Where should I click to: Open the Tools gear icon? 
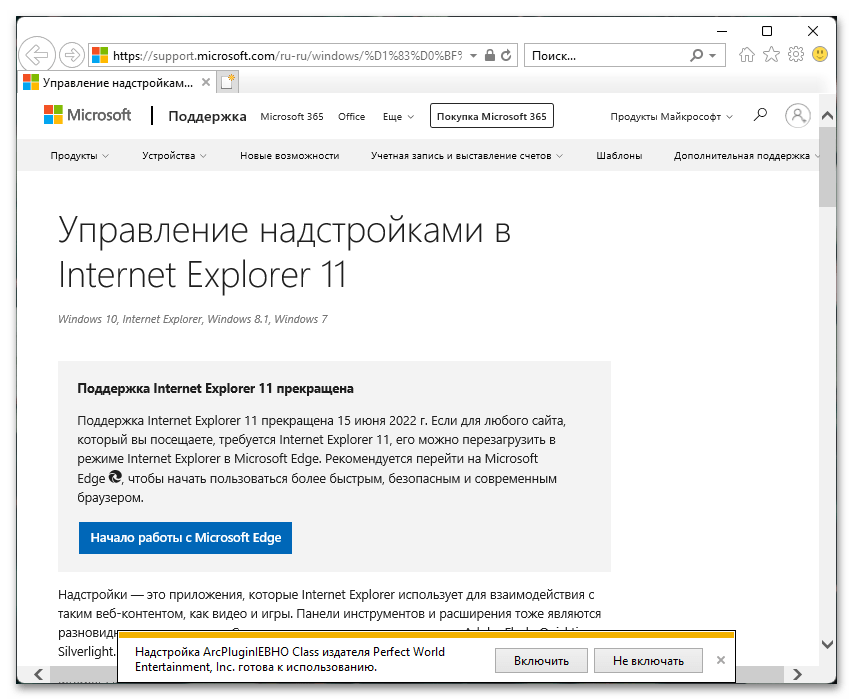coord(795,54)
